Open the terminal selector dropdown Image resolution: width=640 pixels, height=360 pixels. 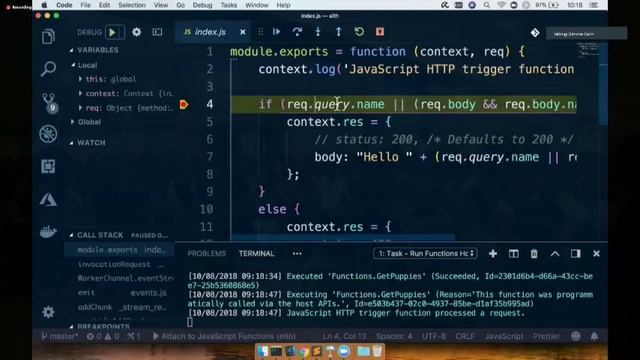tap(425, 253)
